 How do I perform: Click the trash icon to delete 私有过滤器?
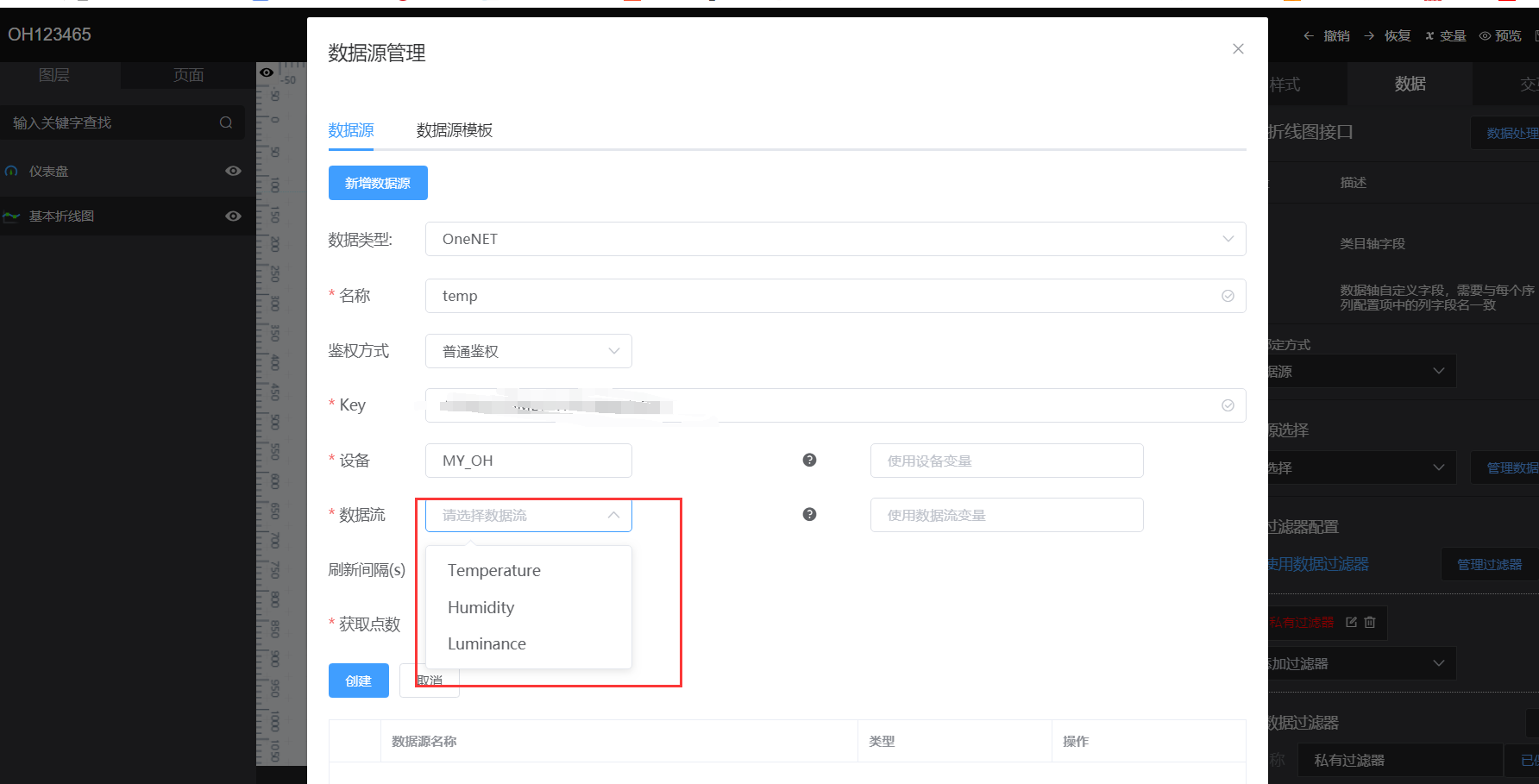point(1369,622)
